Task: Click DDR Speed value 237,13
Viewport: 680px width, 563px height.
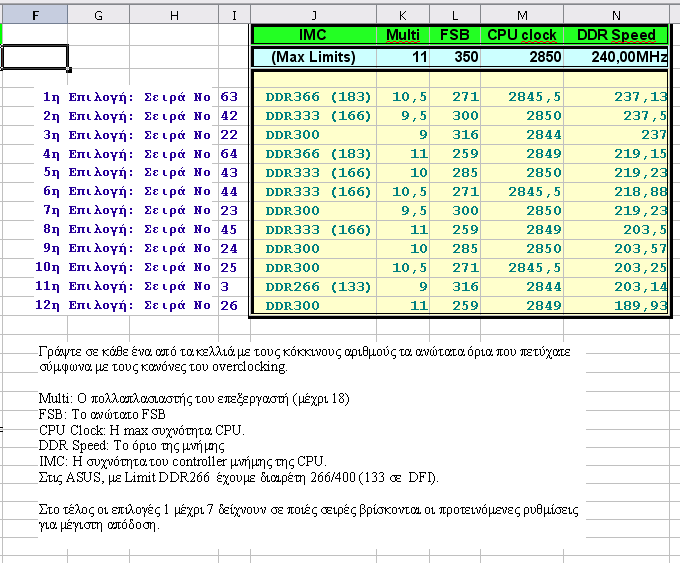Action: click(640, 97)
